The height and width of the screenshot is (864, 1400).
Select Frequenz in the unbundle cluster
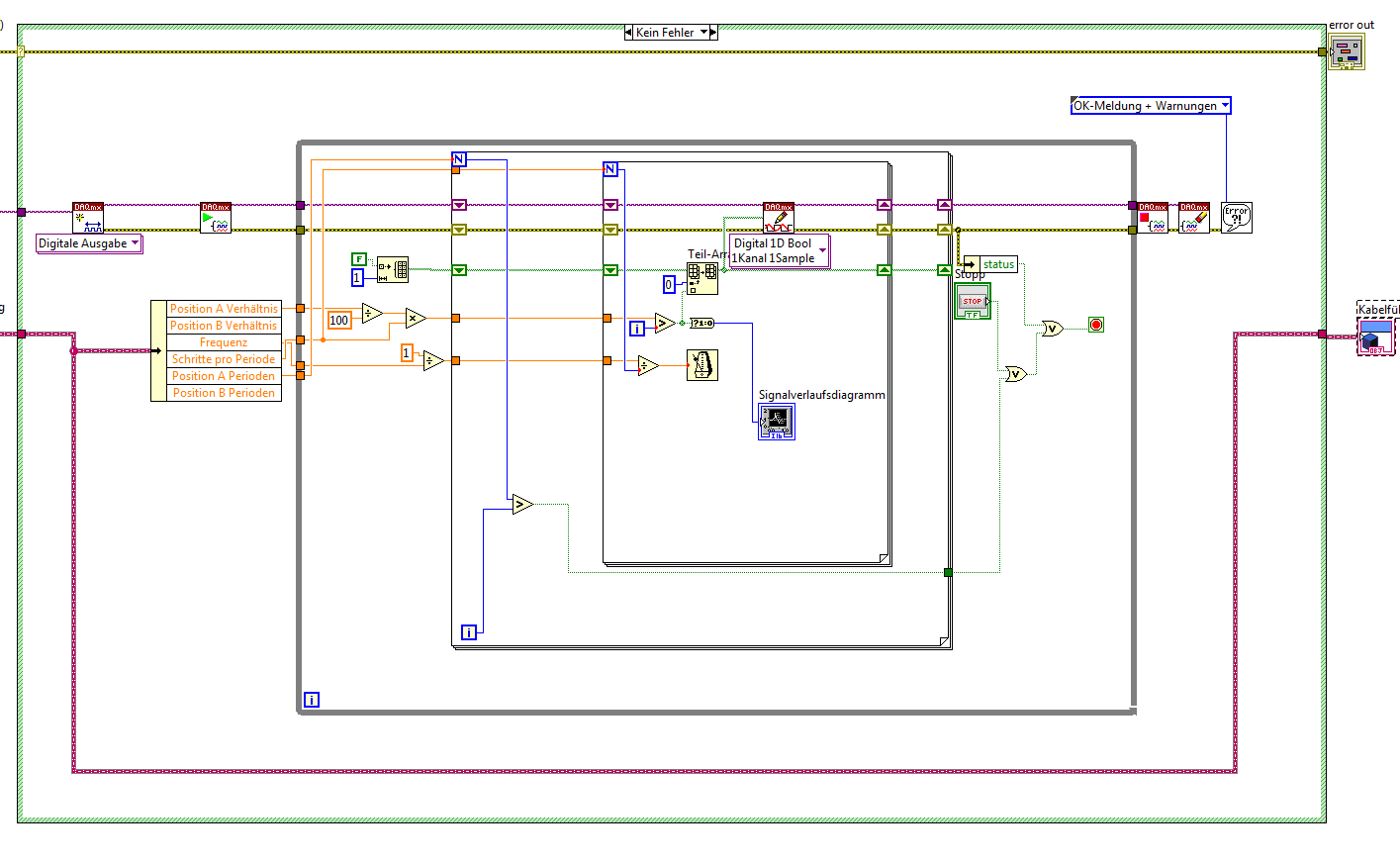click(x=224, y=342)
